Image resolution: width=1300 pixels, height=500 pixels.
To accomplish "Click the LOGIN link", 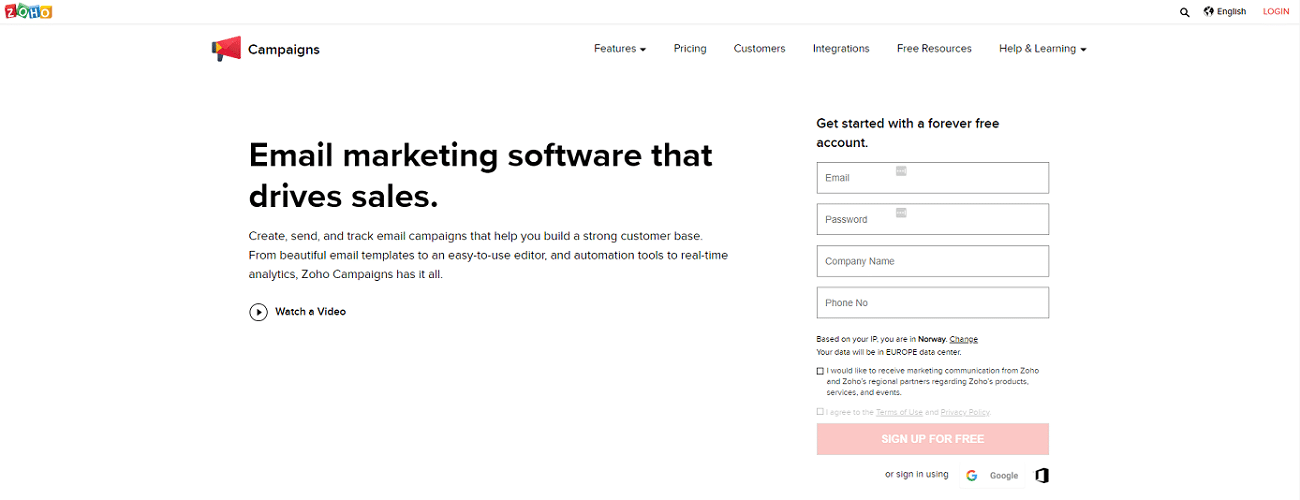I will point(1276,11).
